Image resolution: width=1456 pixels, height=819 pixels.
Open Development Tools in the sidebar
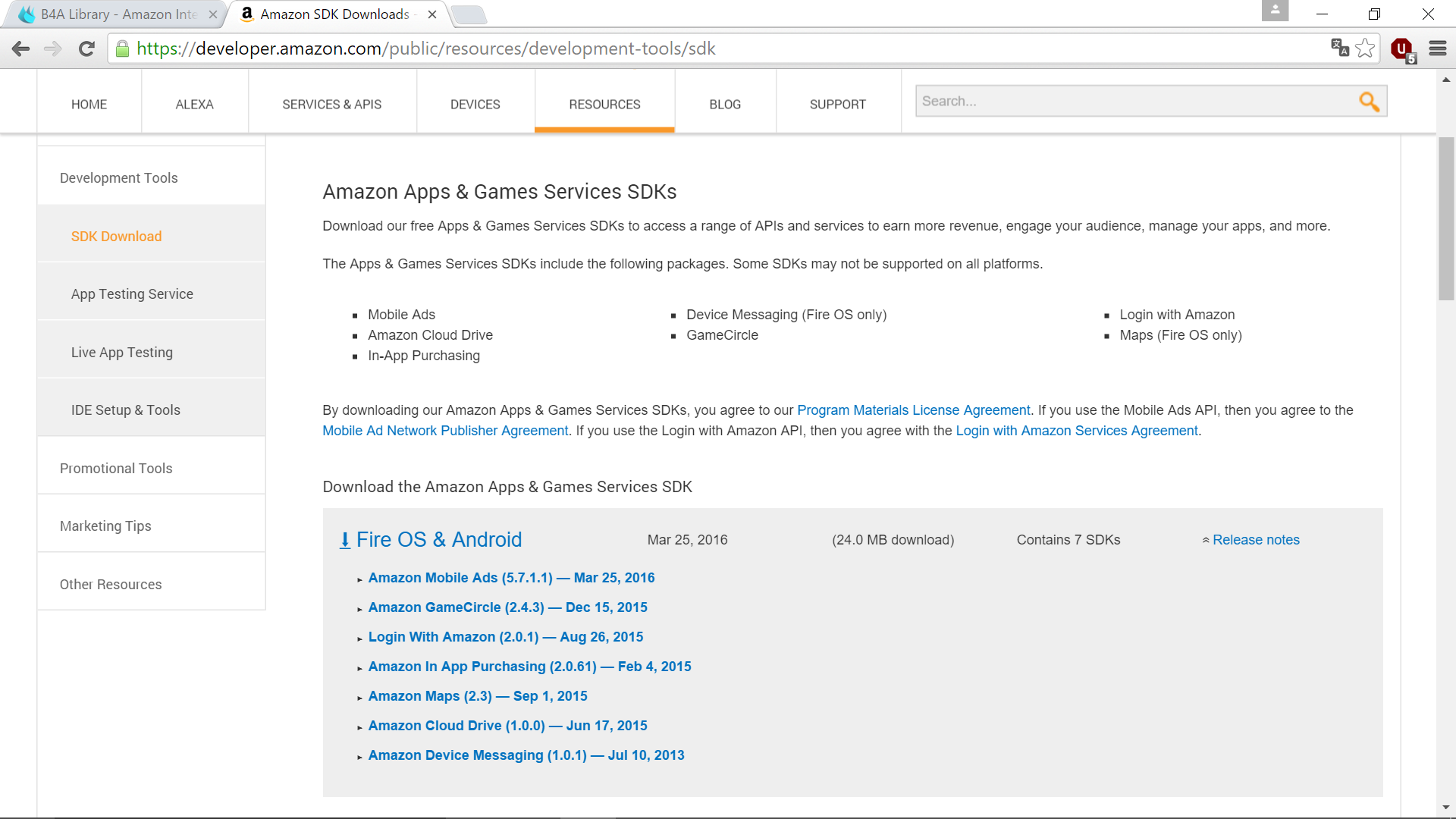(151, 177)
